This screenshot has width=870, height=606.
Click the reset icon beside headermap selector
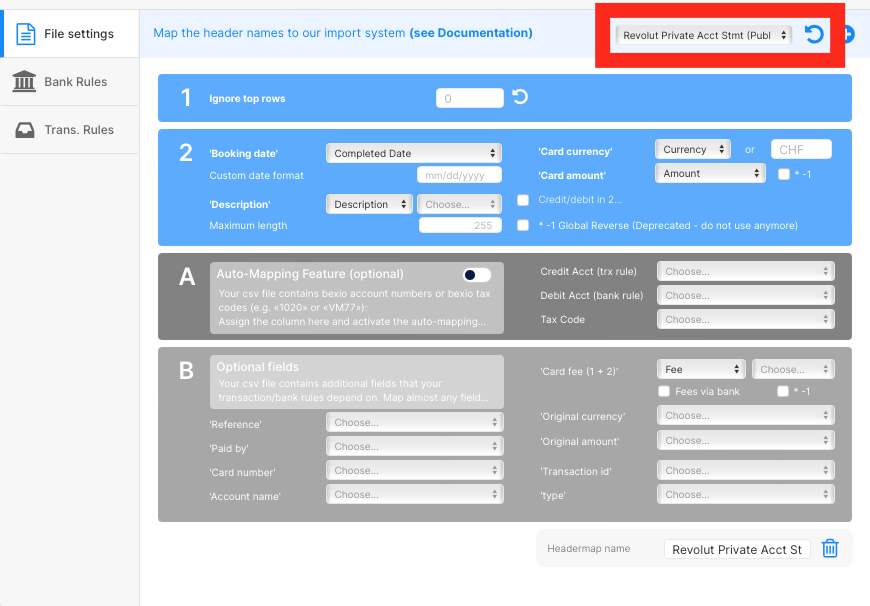click(814, 35)
